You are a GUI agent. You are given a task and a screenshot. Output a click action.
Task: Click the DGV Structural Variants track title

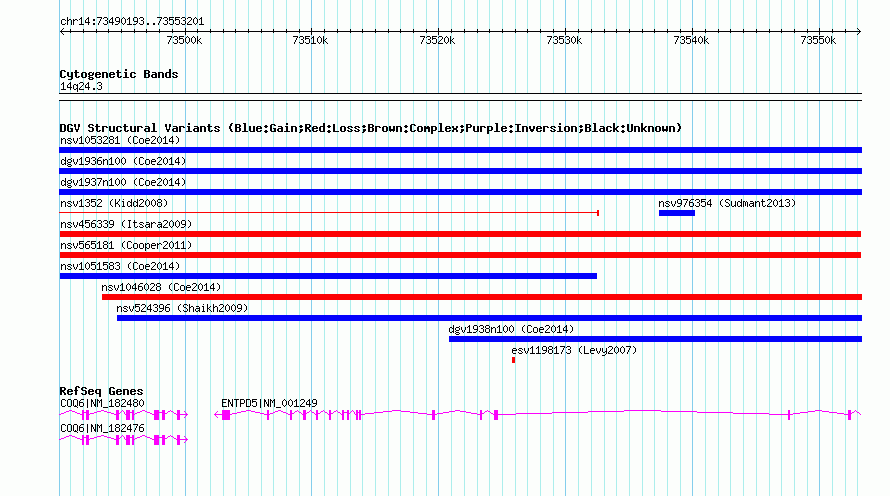point(371,128)
